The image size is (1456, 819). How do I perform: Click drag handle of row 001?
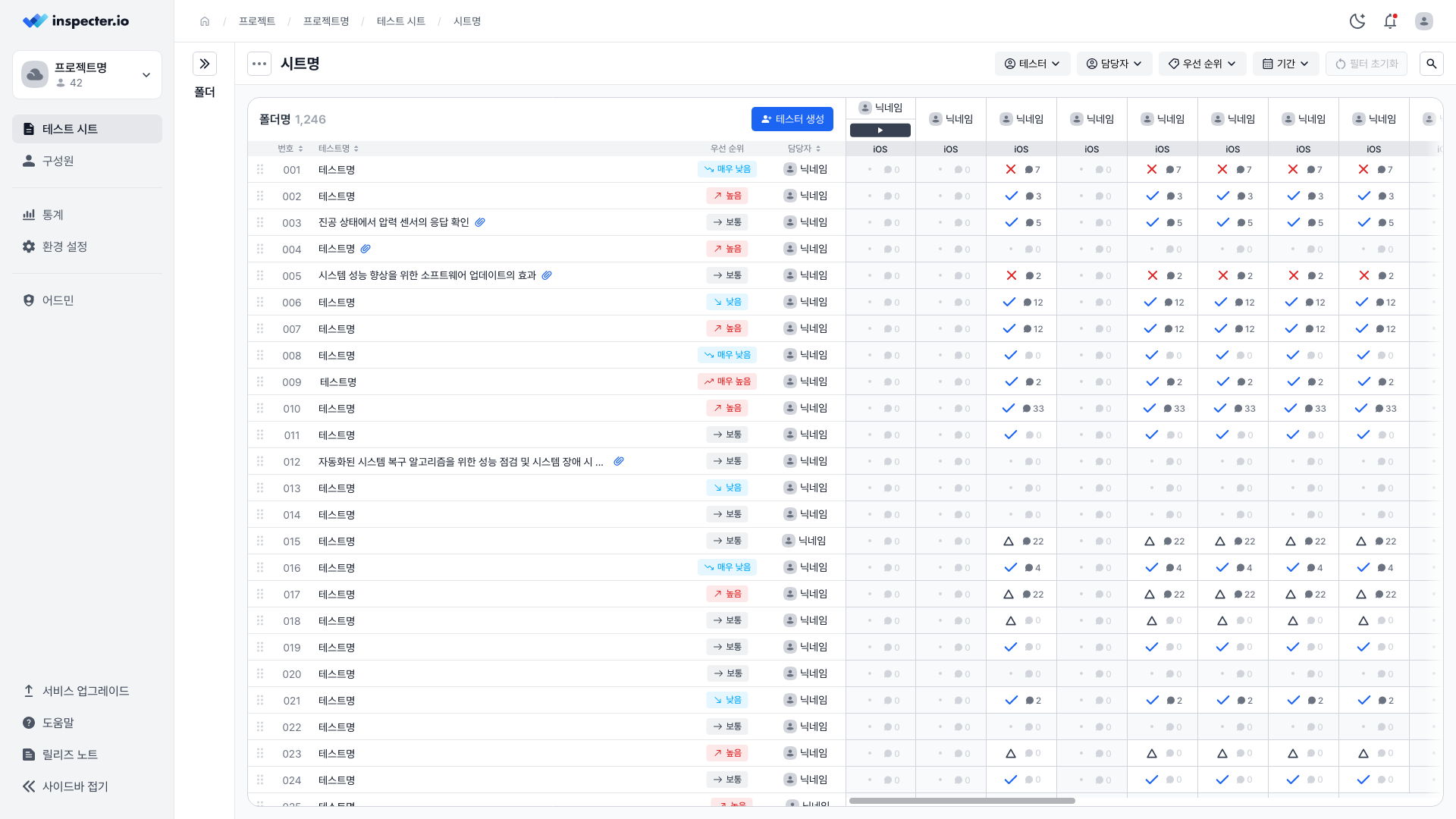pos(260,170)
